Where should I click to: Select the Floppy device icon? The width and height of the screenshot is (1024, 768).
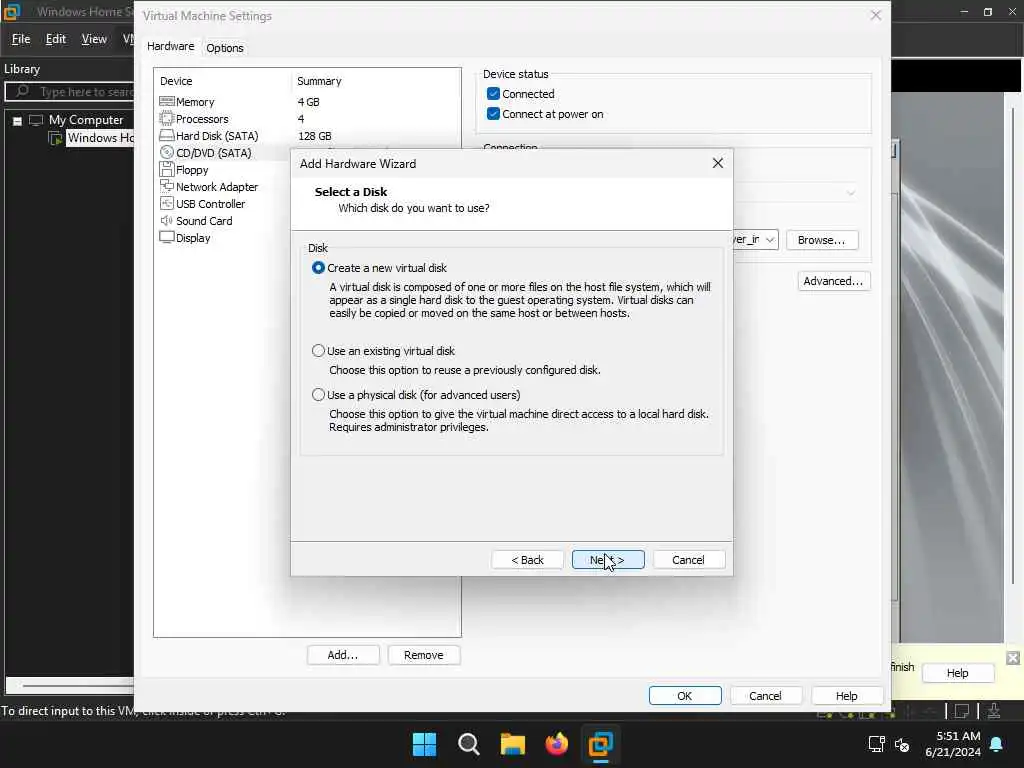[x=167, y=169]
